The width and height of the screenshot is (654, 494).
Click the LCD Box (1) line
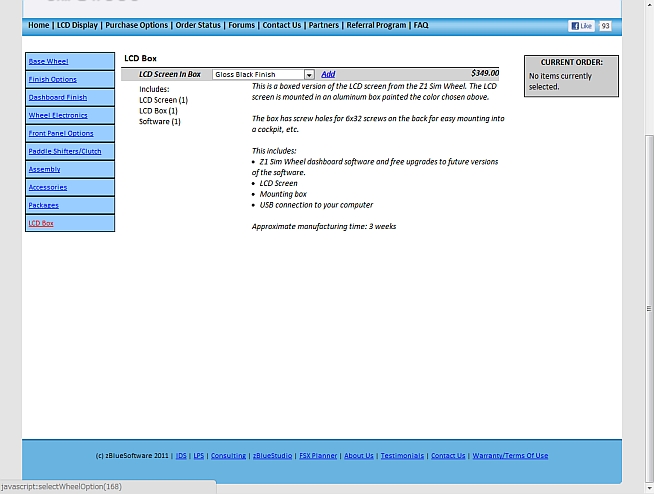[x=158, y=111]
